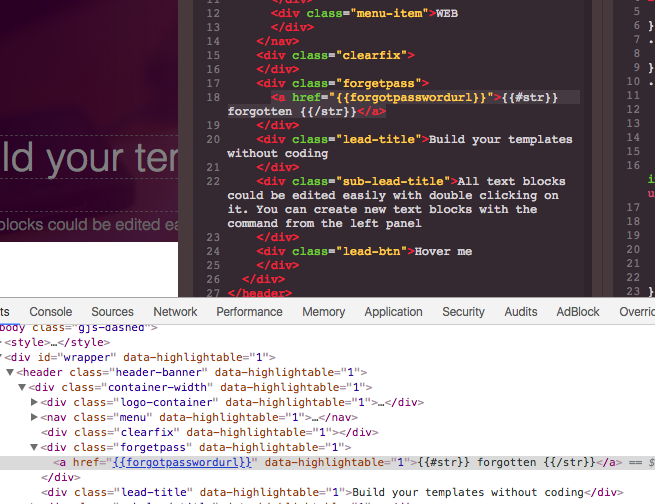Select the Application tab
This screenshot has height=504, width=655.
pos(394,312)
